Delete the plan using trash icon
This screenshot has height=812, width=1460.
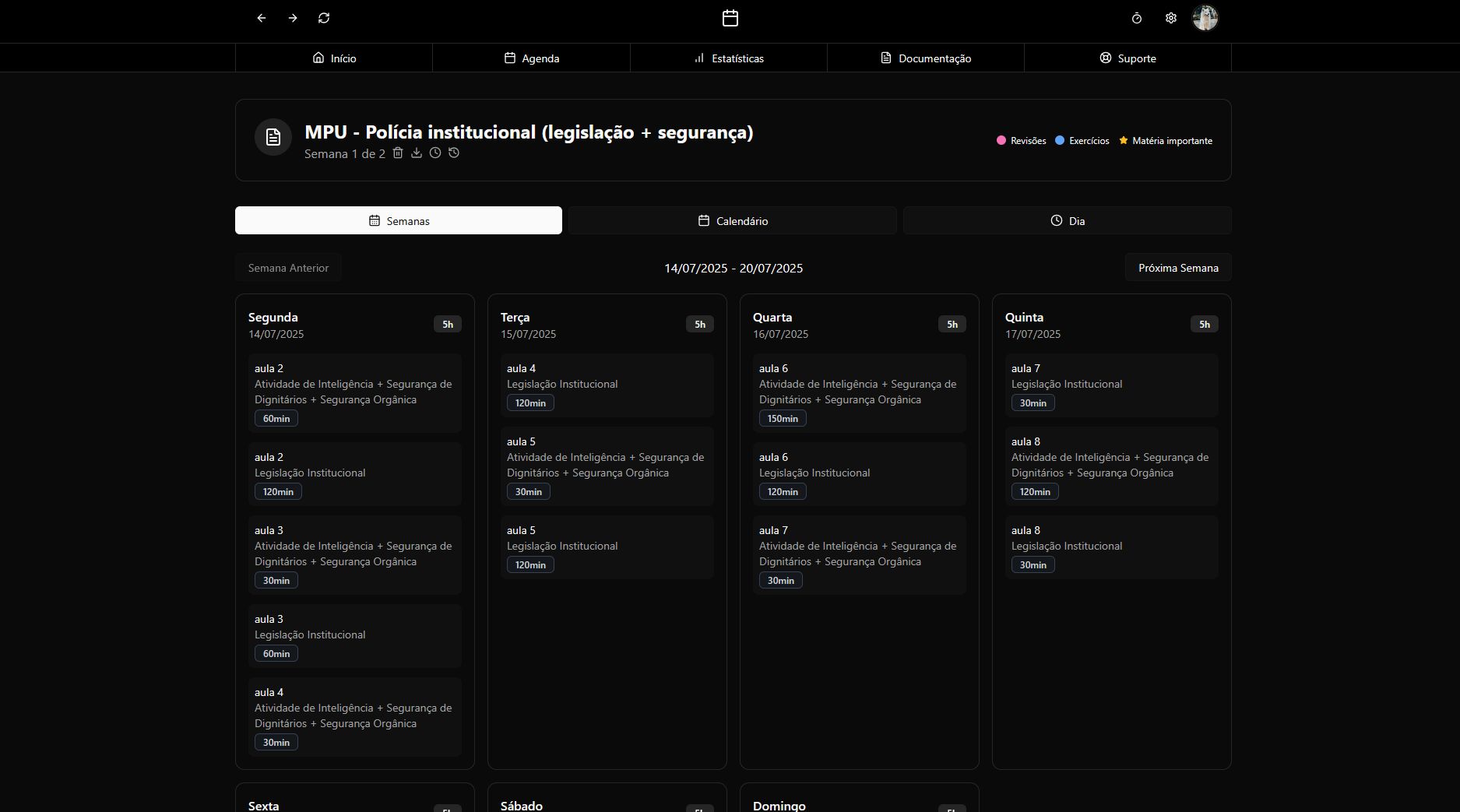pyautogui.click(x=398, y=153)
